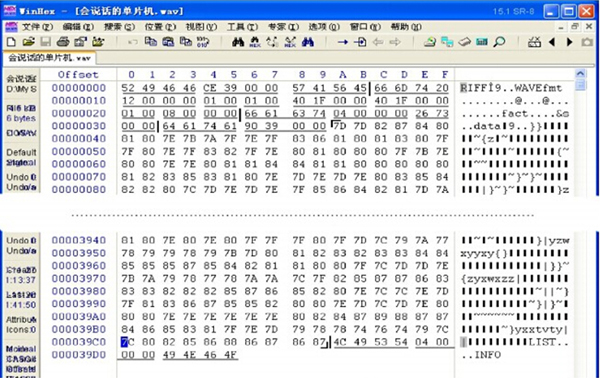Open a file with the yellow folder icon
The width and height of the screenshot is (600, 378).
pyautogui.click(x=28, y=42)
